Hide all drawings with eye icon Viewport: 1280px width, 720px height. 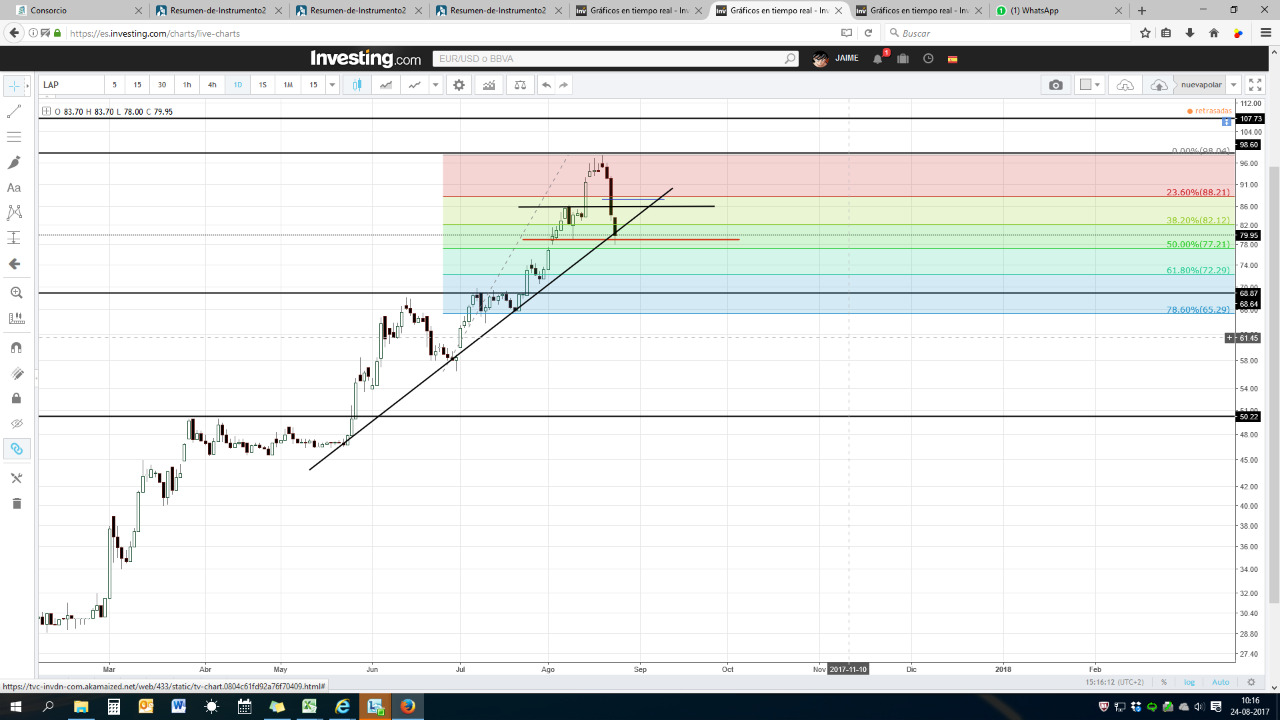coord(16,423)
